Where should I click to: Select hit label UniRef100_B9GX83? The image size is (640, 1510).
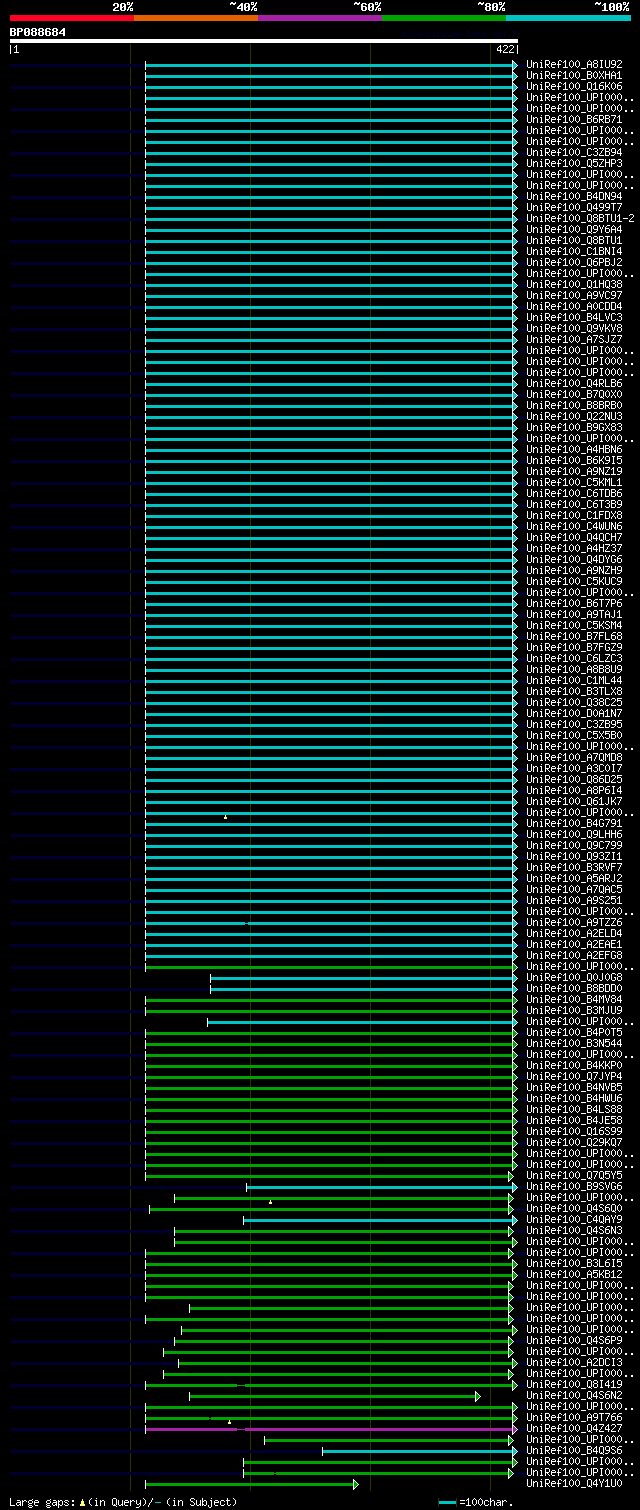[574, 428]
